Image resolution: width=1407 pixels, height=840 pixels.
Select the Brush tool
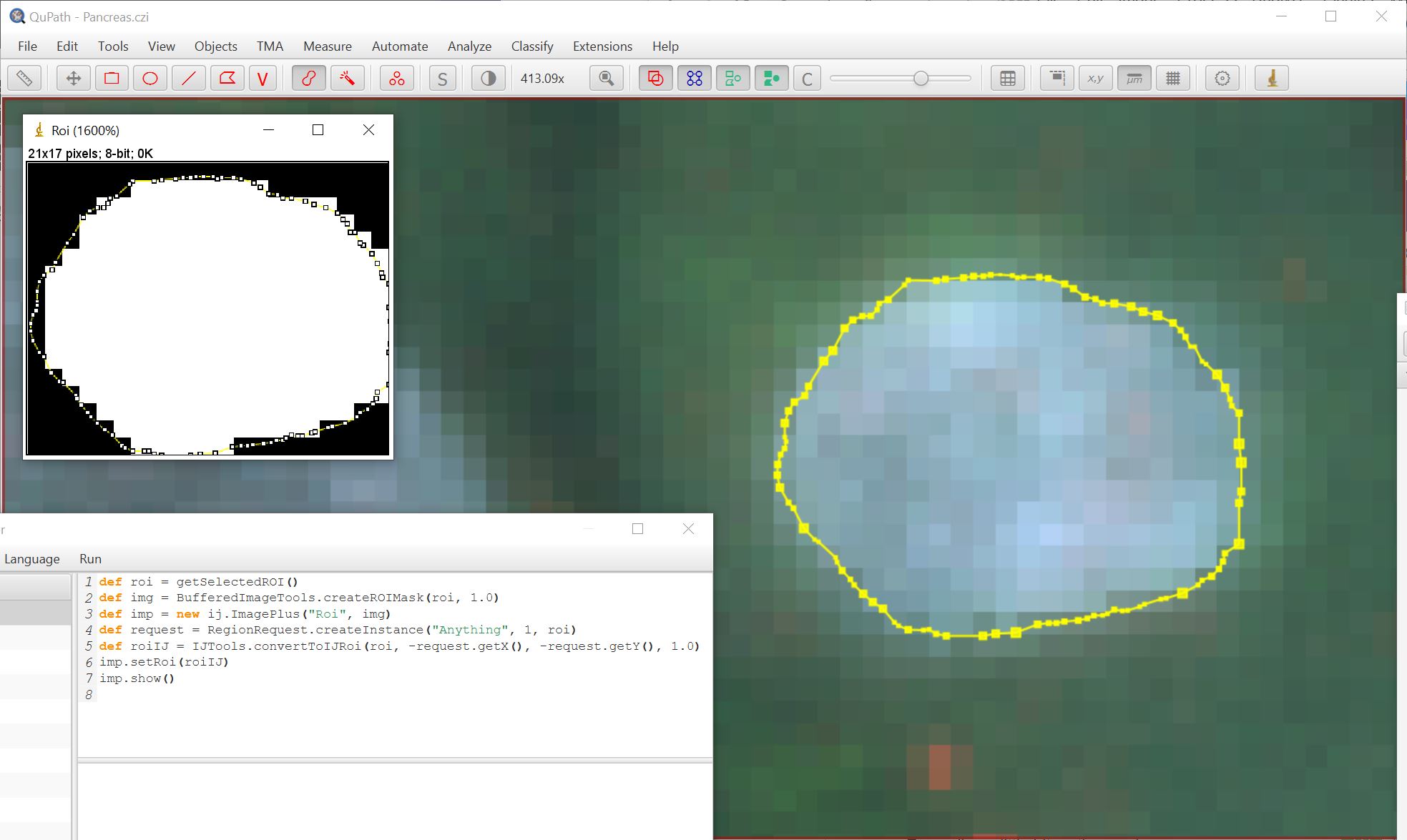pos(309,78)
